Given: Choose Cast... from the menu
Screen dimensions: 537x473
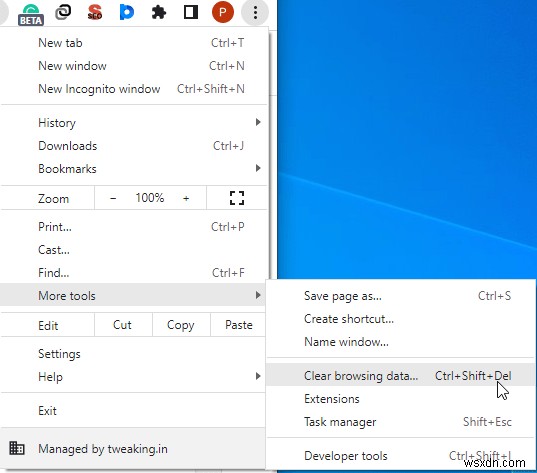Looking at the screenshot, I should coord(134,250).
